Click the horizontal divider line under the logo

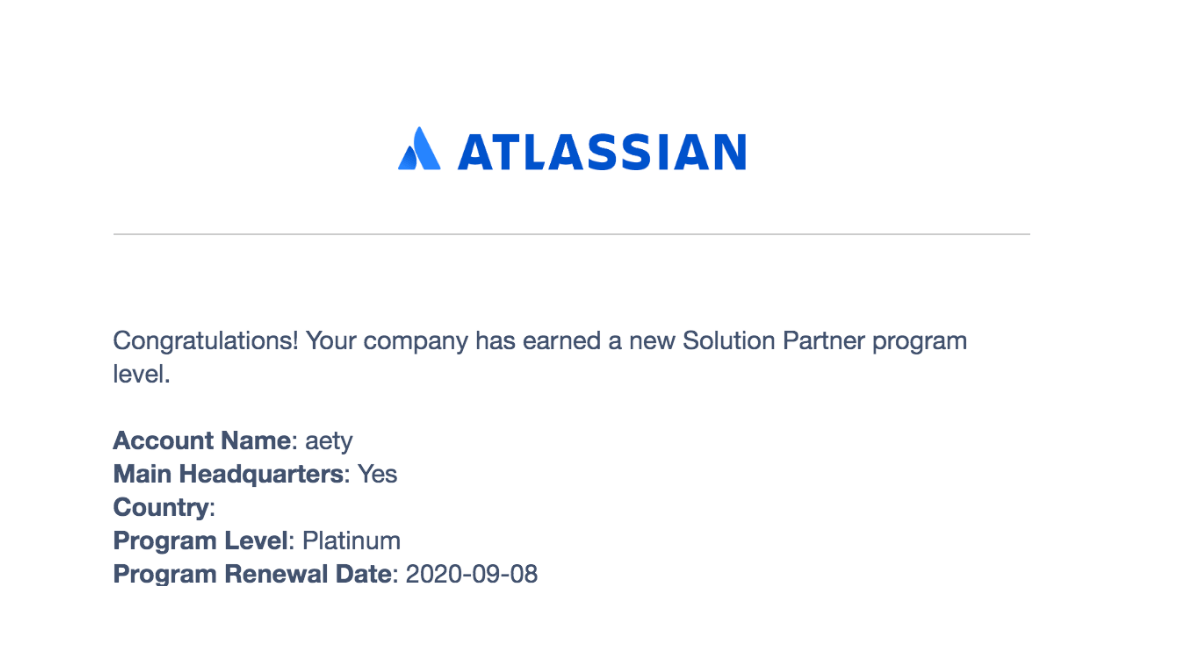point(571,234)
